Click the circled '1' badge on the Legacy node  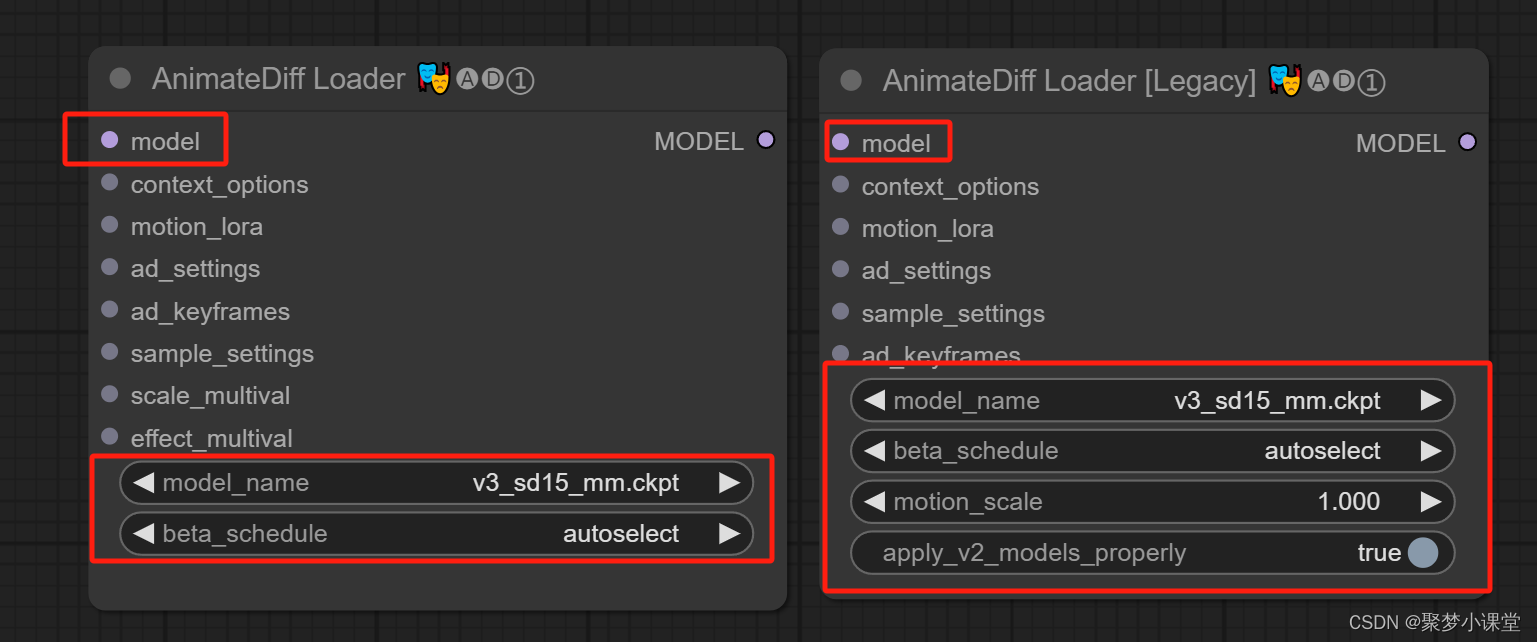(x=1372, y=81)
